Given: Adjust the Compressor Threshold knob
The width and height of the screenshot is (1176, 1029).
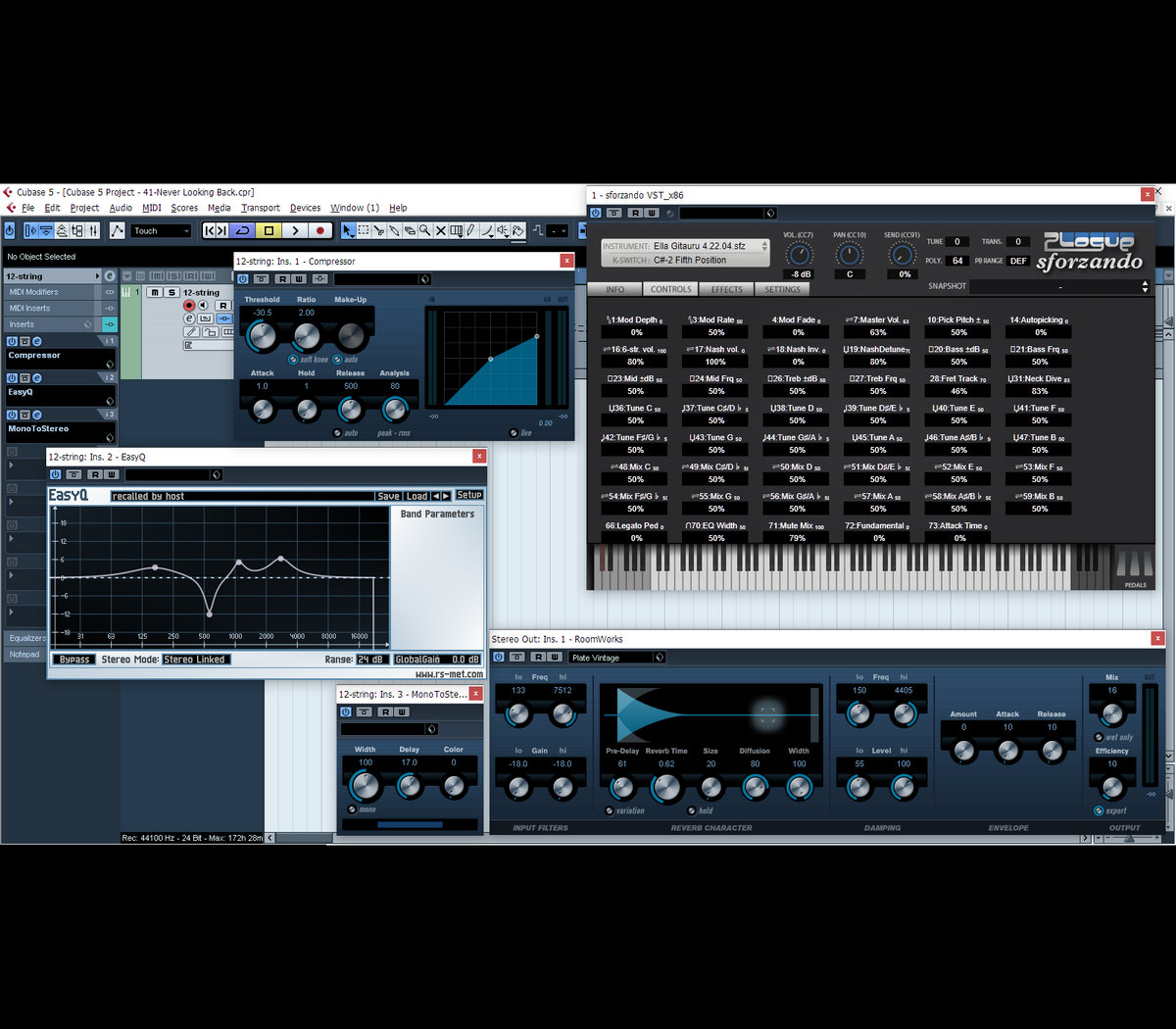Looking at the screenshot, I should point(263,336).
